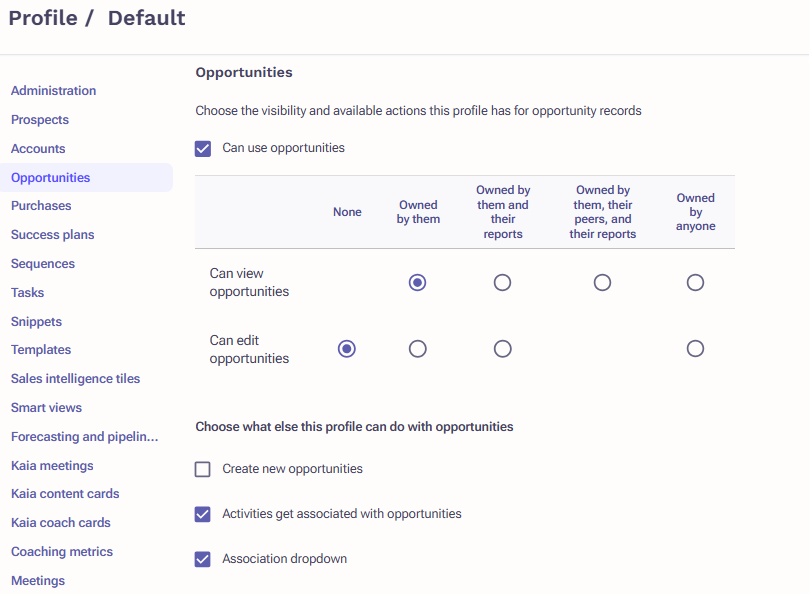Image resolution: width=809 pixels, height=594 pixels.
Task: Switch to the Purchases section
Action: [x=41, y=205]
